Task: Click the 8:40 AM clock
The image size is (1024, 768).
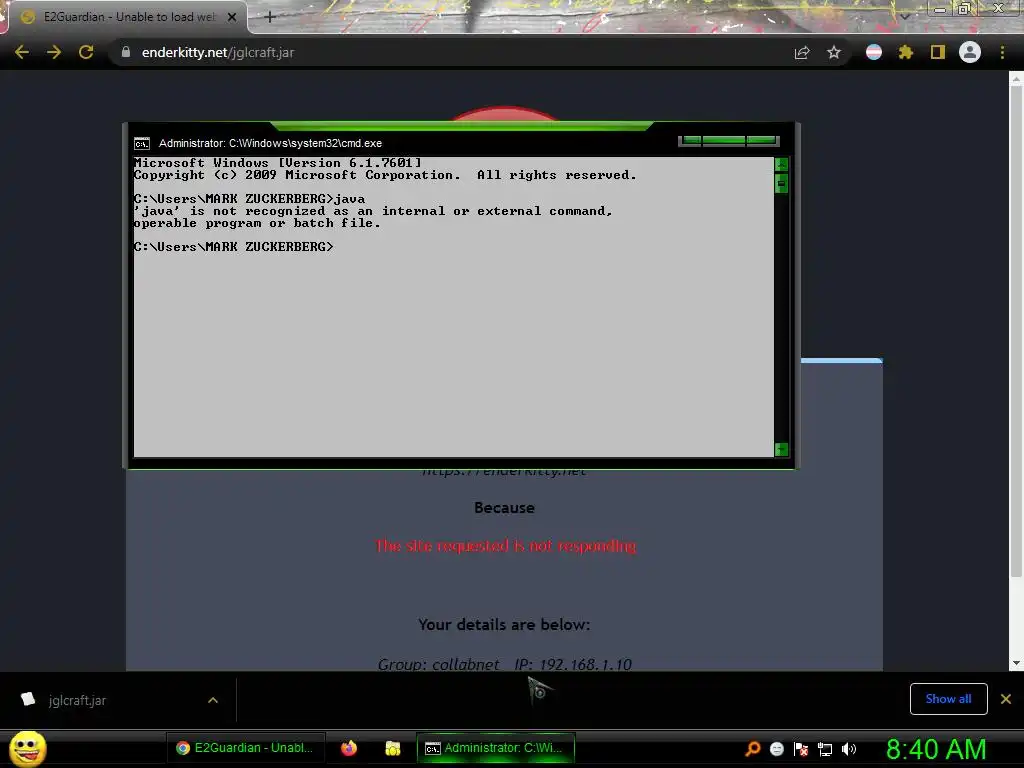Action: (936, 749)
